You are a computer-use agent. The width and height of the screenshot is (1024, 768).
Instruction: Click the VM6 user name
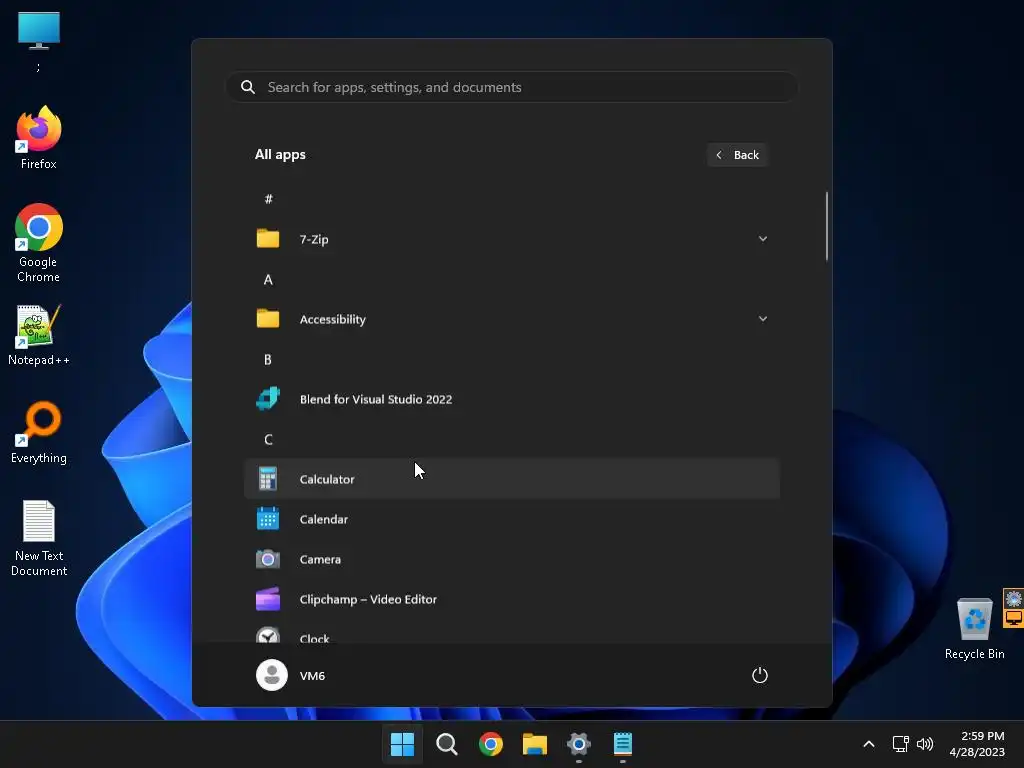[312, 675]
